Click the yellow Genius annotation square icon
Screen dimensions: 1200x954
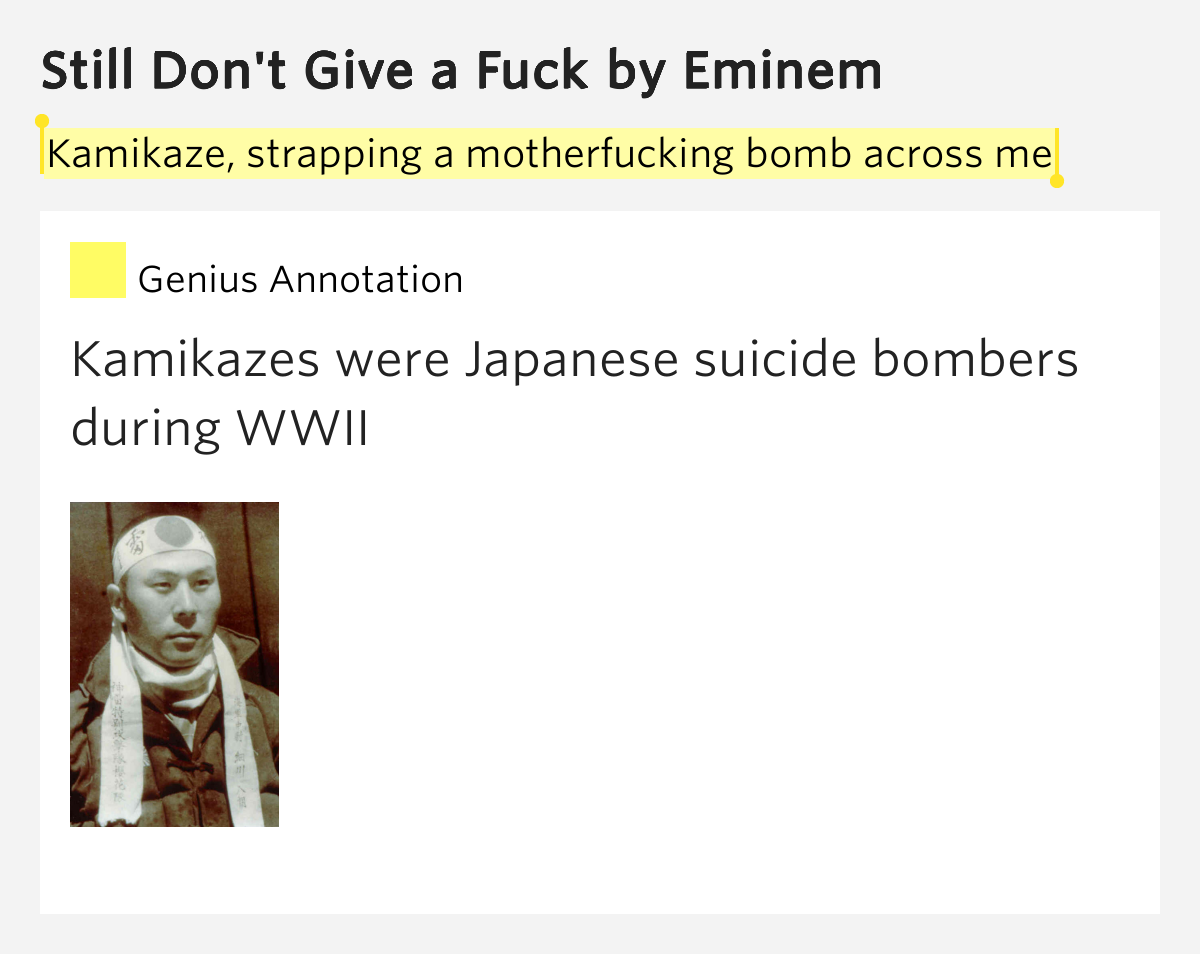[98, 270]
